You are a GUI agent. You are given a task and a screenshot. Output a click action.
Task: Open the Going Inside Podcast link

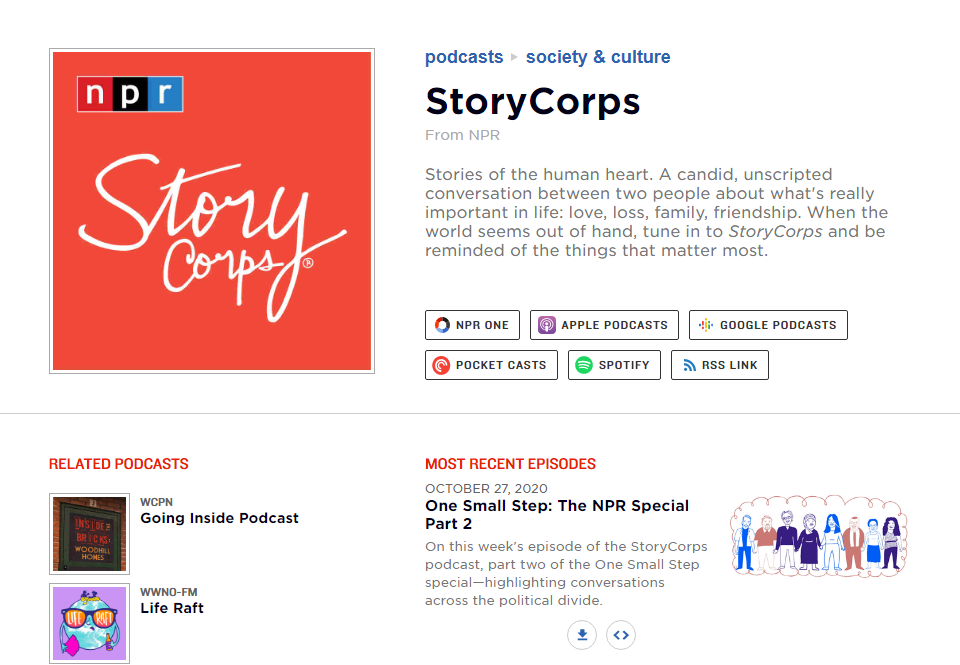[x=219, y=518]
